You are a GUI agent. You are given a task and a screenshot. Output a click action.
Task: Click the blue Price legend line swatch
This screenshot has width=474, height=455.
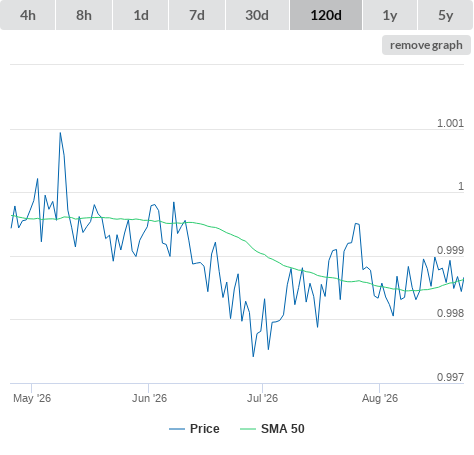[177, 429]
